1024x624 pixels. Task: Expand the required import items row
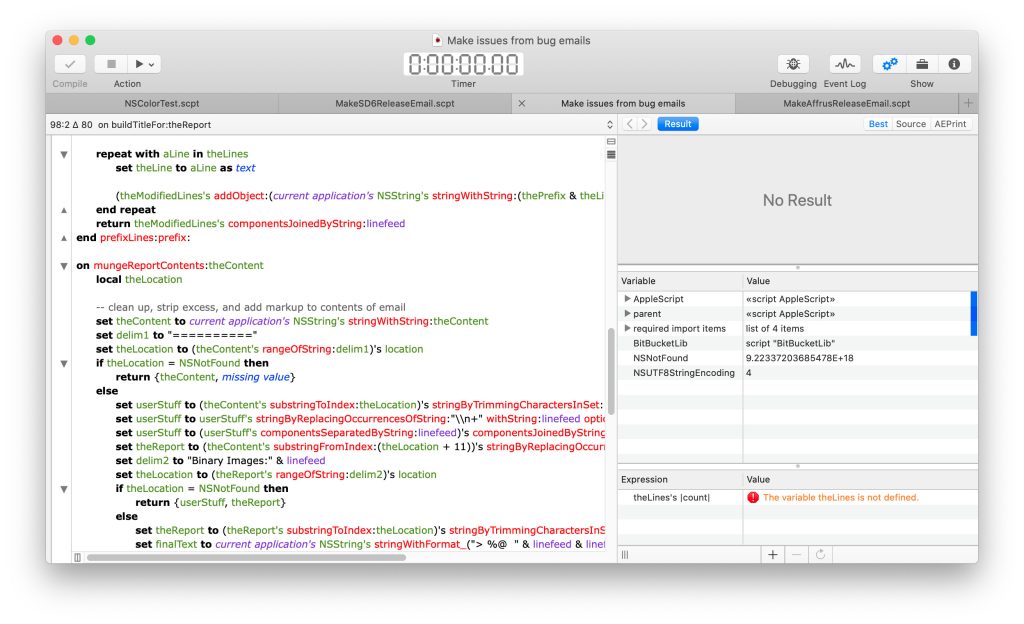point(627,328)
